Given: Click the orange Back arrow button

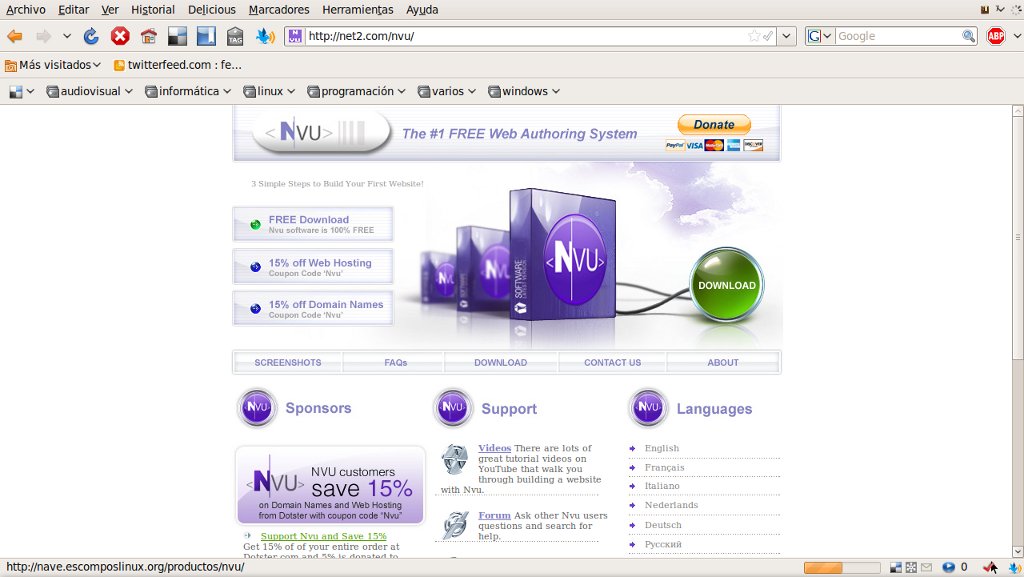Looking at the screenshot, I should (x=15, y=37).
